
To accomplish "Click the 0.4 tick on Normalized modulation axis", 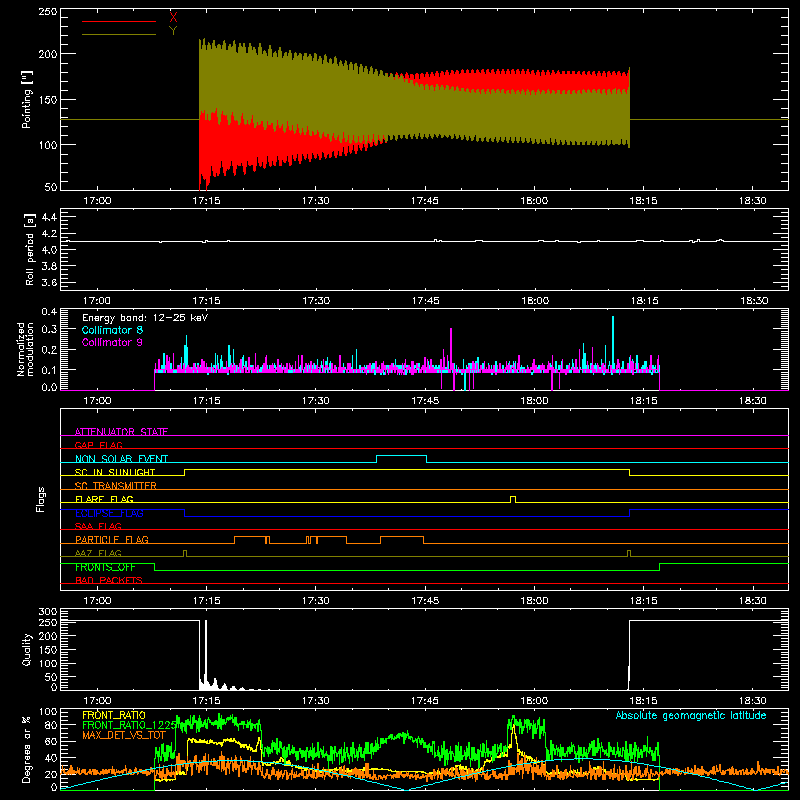I will coord(49,311).
